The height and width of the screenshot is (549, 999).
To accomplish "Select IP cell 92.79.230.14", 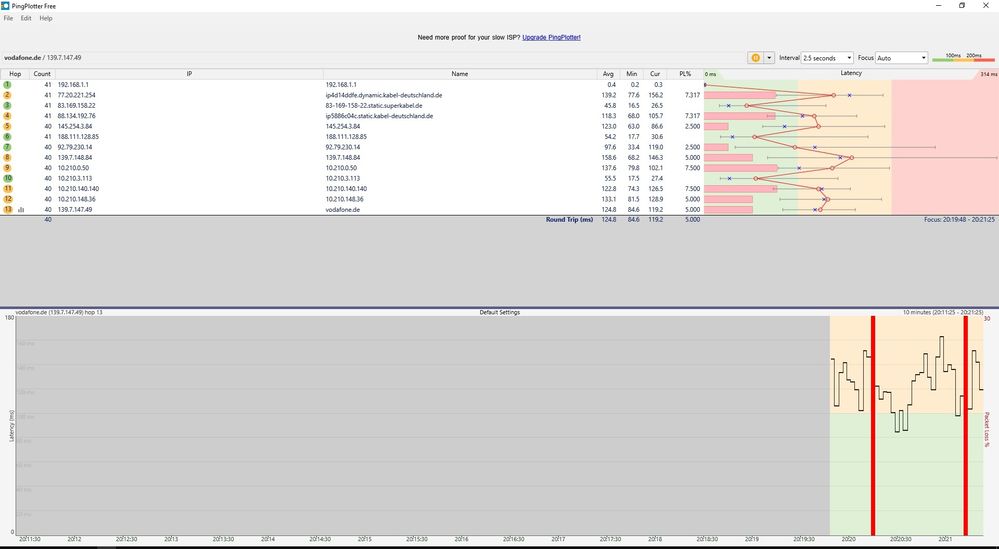I will click(75, 147).
